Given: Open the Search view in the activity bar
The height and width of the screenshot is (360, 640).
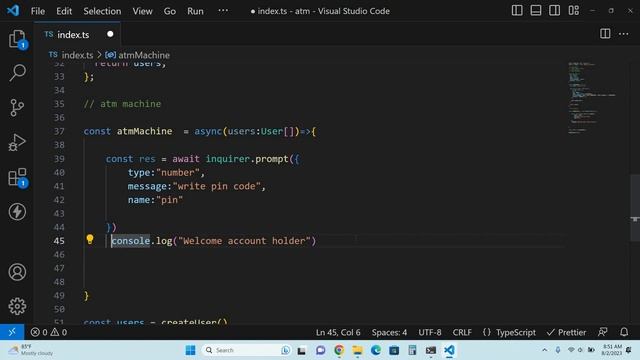Looking at the screenshot, I should click(x=17, y=73).
